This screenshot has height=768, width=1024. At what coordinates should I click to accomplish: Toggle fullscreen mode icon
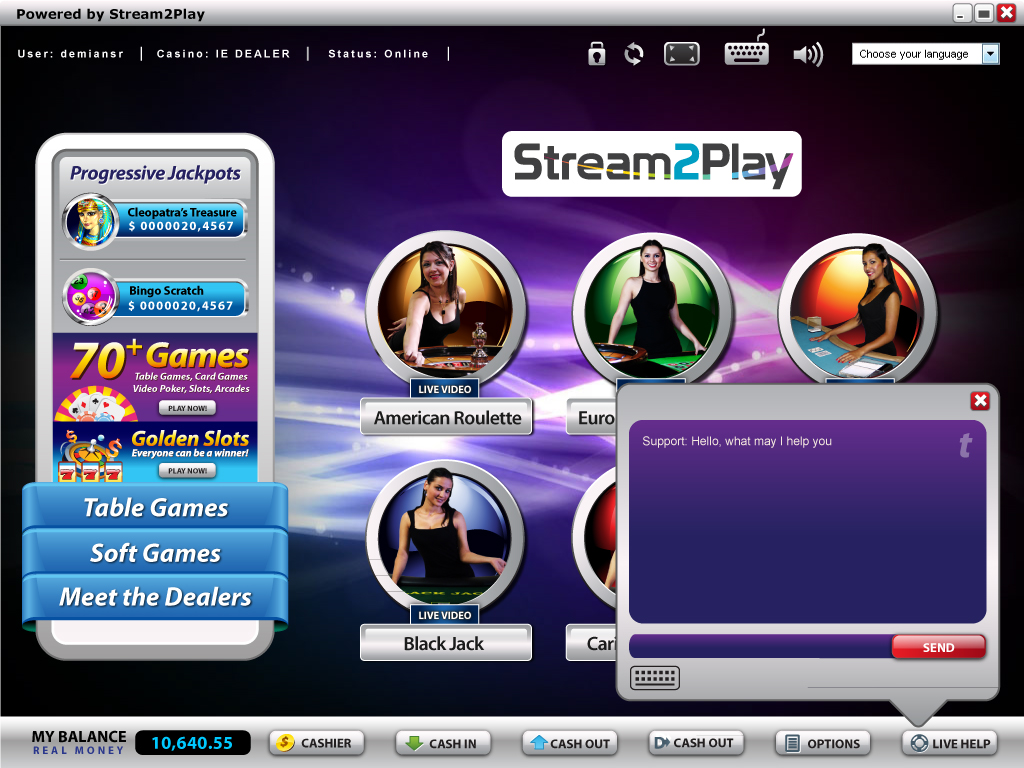point(681,54)
